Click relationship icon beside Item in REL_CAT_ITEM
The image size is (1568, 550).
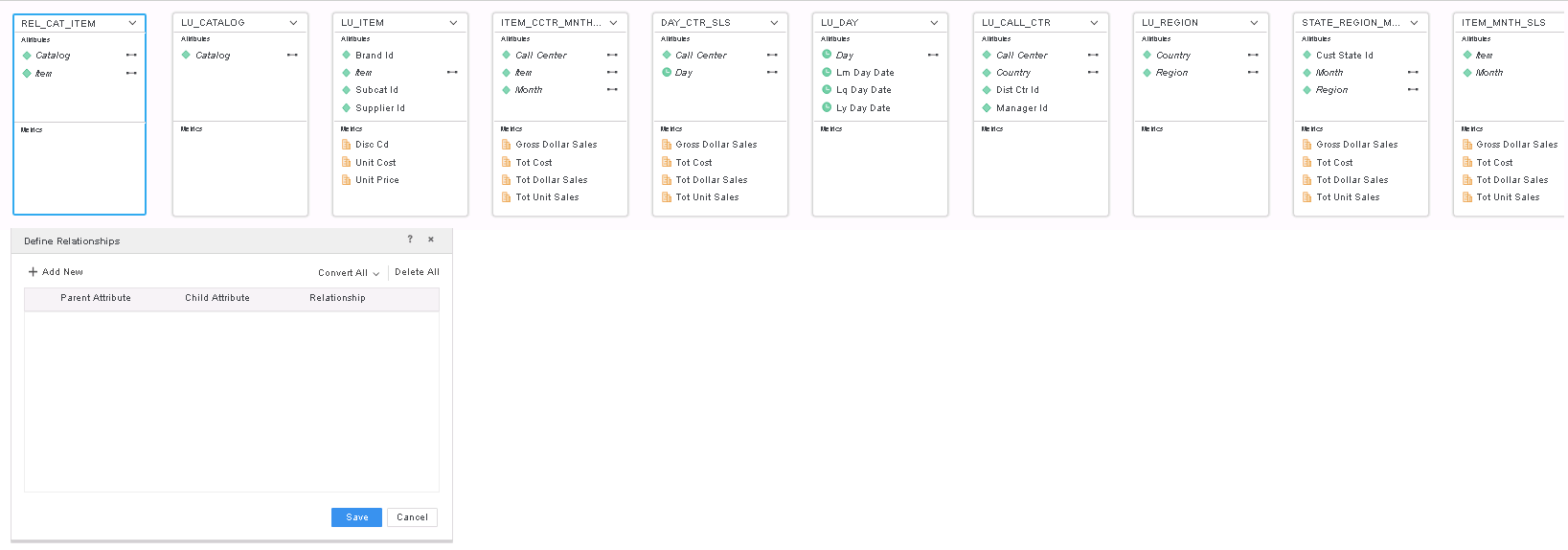pos(131,73)
